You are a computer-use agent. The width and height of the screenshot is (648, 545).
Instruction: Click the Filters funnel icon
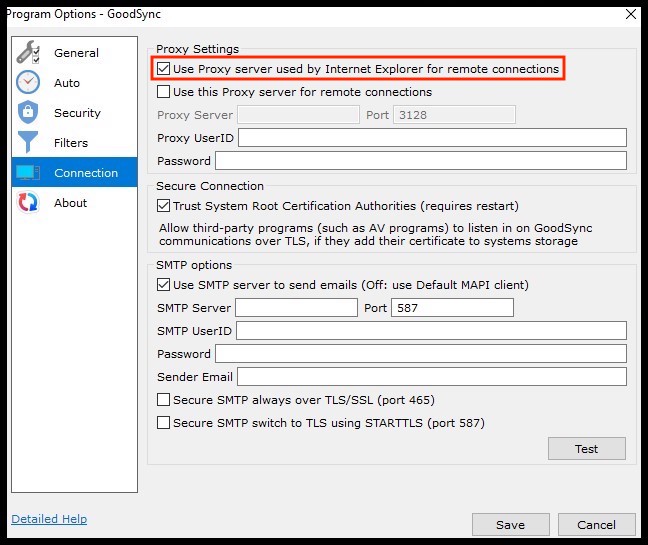[28, 142]
